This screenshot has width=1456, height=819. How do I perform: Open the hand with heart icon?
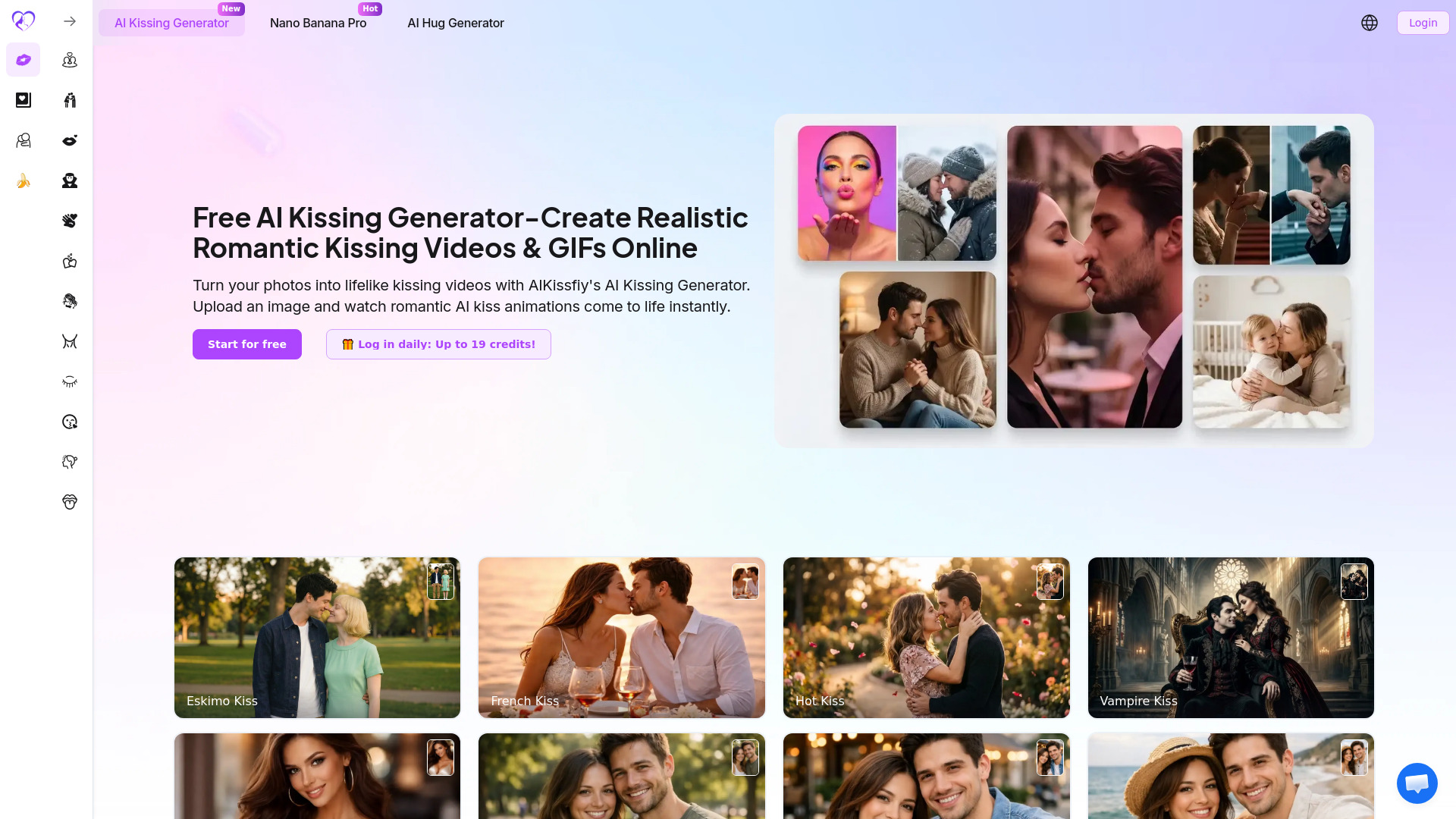(x=70, y=221)
